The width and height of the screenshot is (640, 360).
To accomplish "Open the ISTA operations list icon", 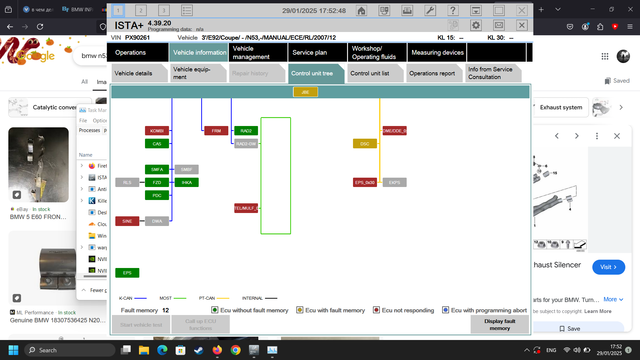I will pos(187,11).
